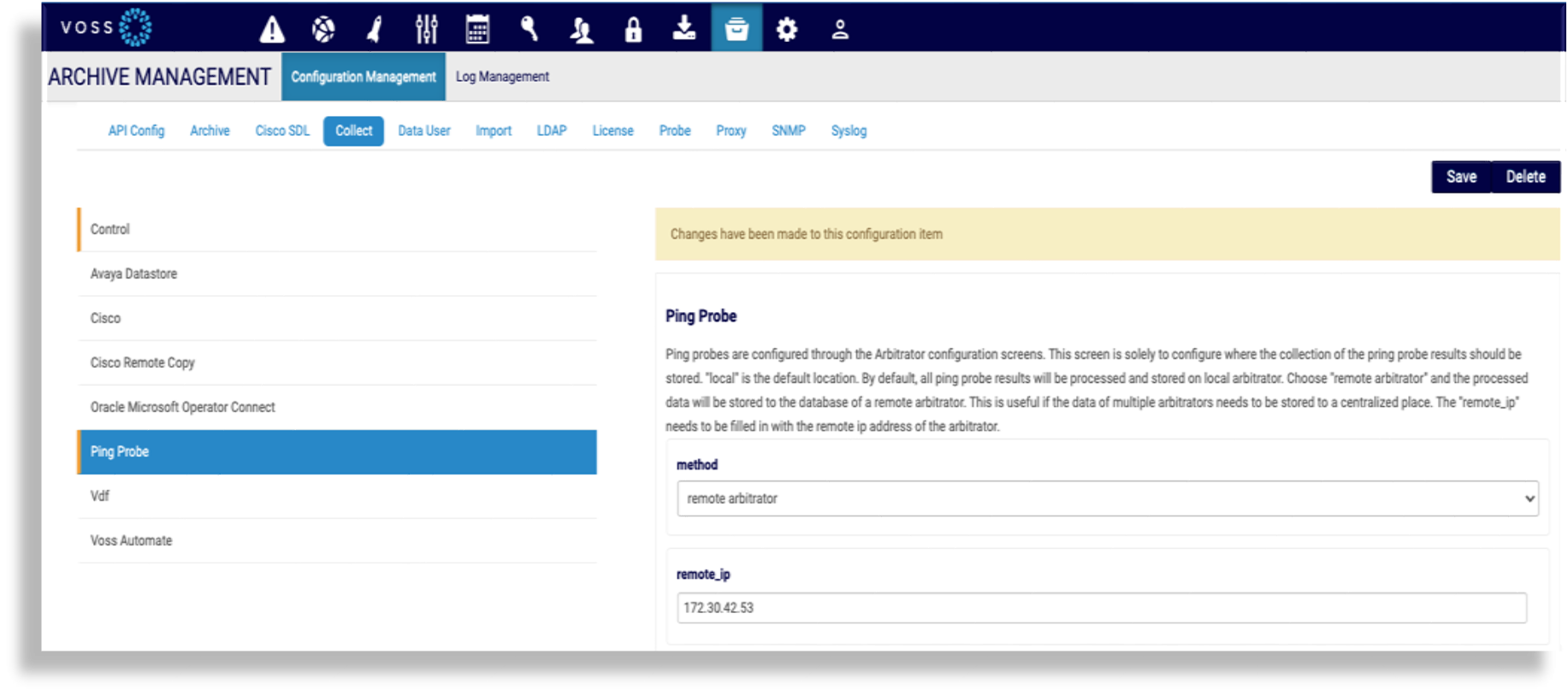This screenshot has width=1568, height=696.
Task: Expand the method dropdown
Action: click(1107, 498)
